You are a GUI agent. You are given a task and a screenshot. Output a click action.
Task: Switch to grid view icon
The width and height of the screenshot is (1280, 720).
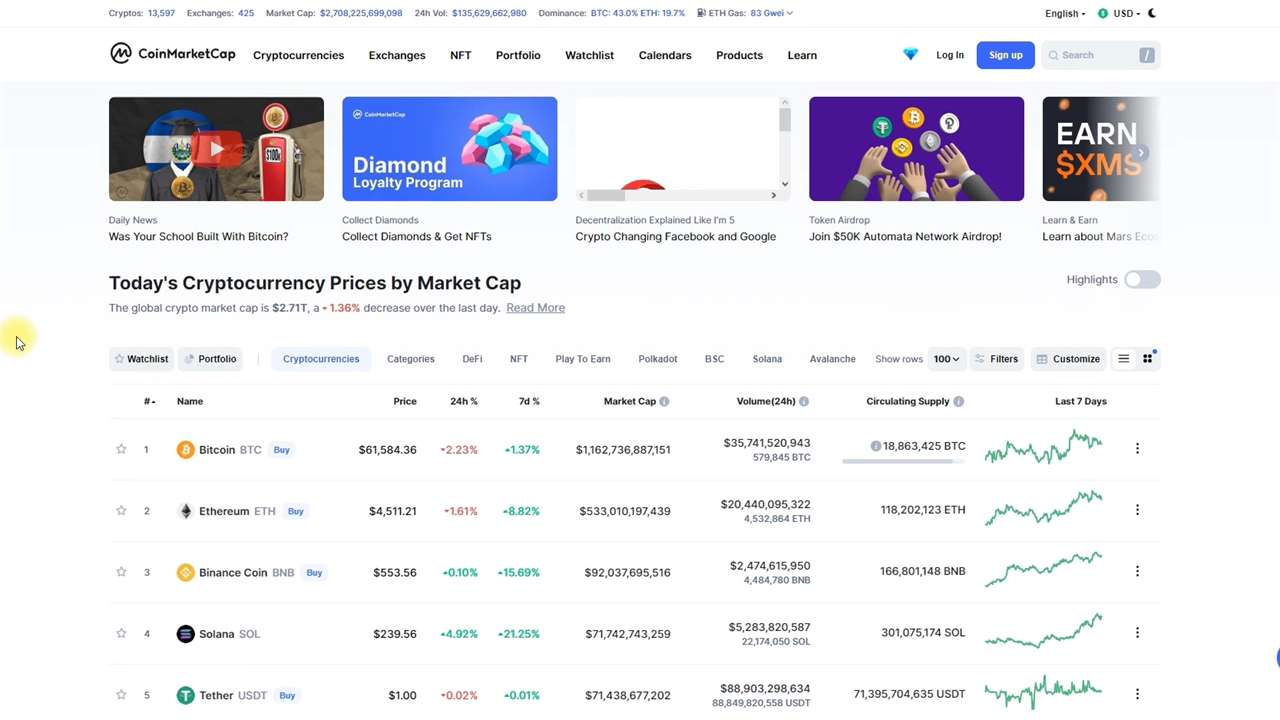pos(1148,359)
